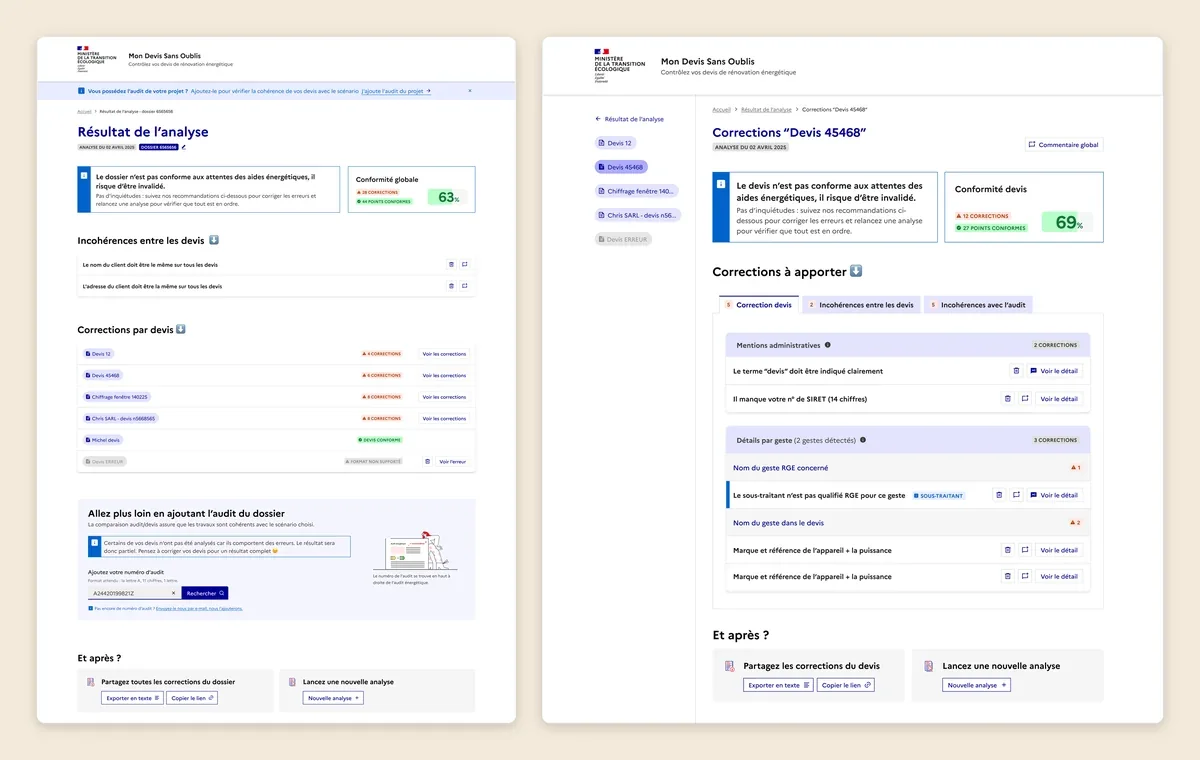Click the 'Rechercher' audit search button
1200x760 pixels.
(205, 593)
